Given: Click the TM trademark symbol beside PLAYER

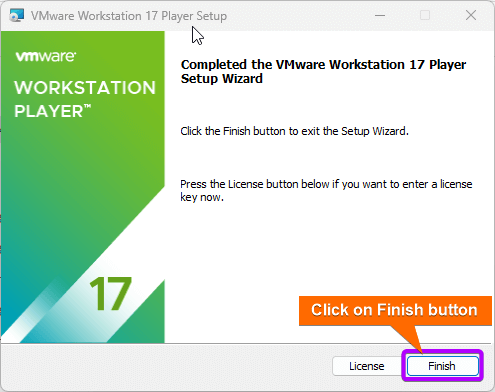Looking at the screenshot, I should click(x=87, y=106).
